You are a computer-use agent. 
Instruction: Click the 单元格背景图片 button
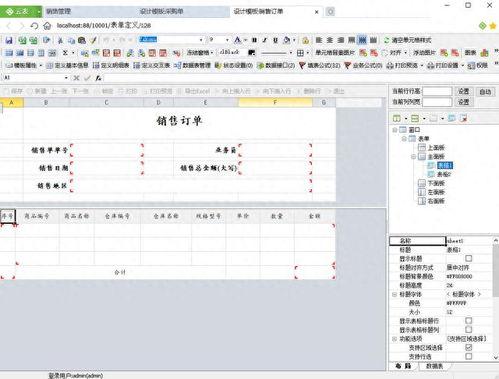click(335, 53)
